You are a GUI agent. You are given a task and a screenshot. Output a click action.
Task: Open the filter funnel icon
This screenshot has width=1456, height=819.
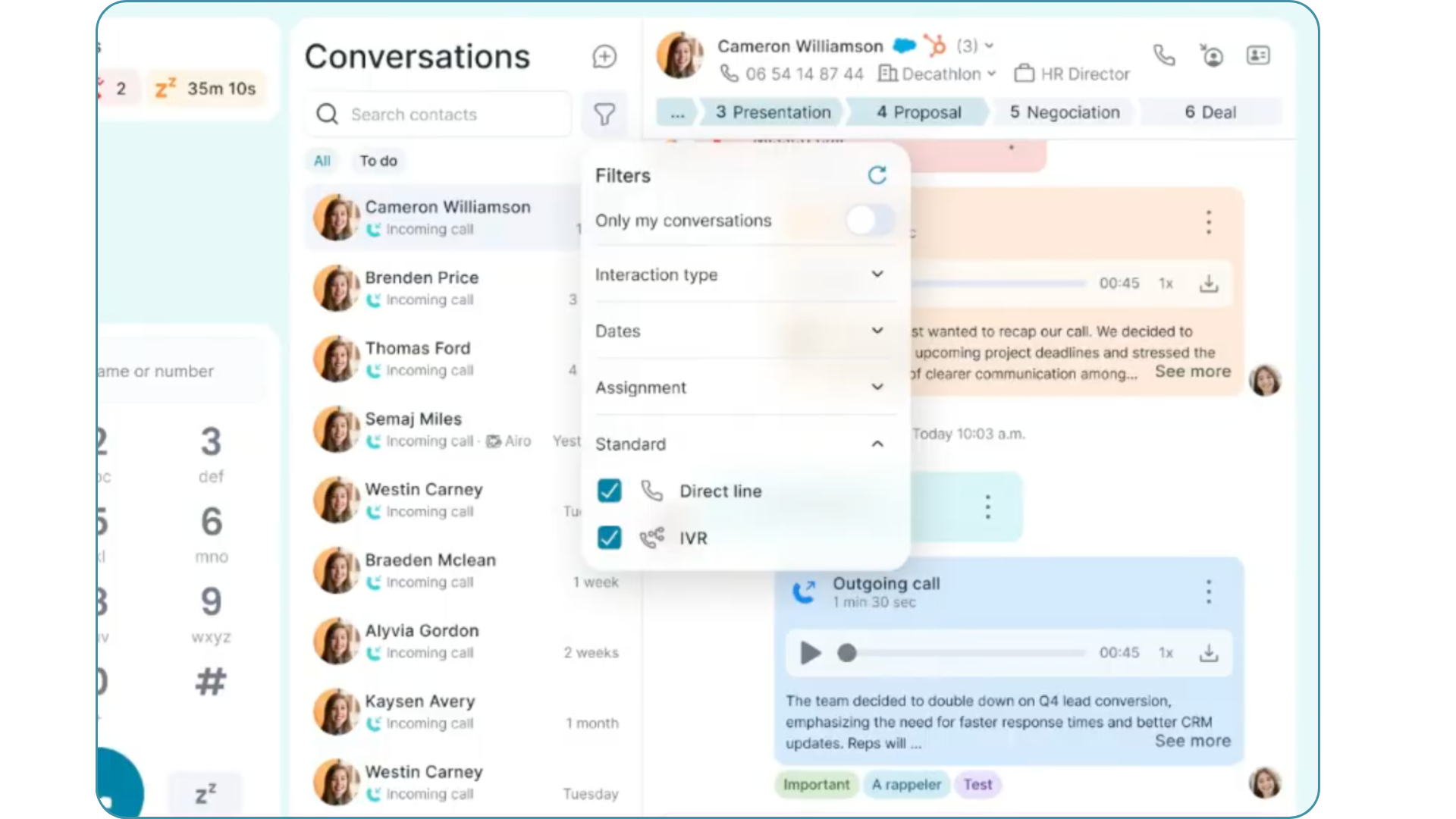pyautogui.click(x=604, y=115)
